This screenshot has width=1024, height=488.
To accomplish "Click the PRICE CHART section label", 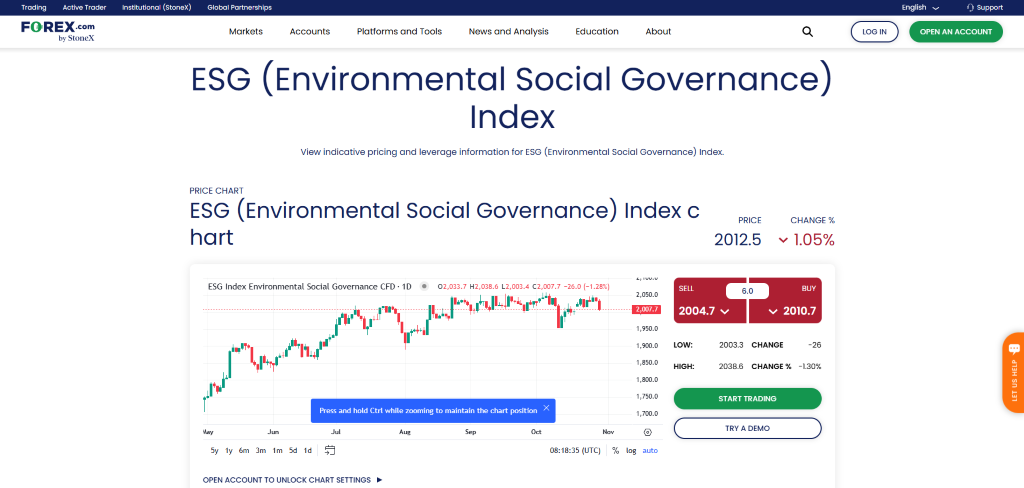I will coord(216,191).
